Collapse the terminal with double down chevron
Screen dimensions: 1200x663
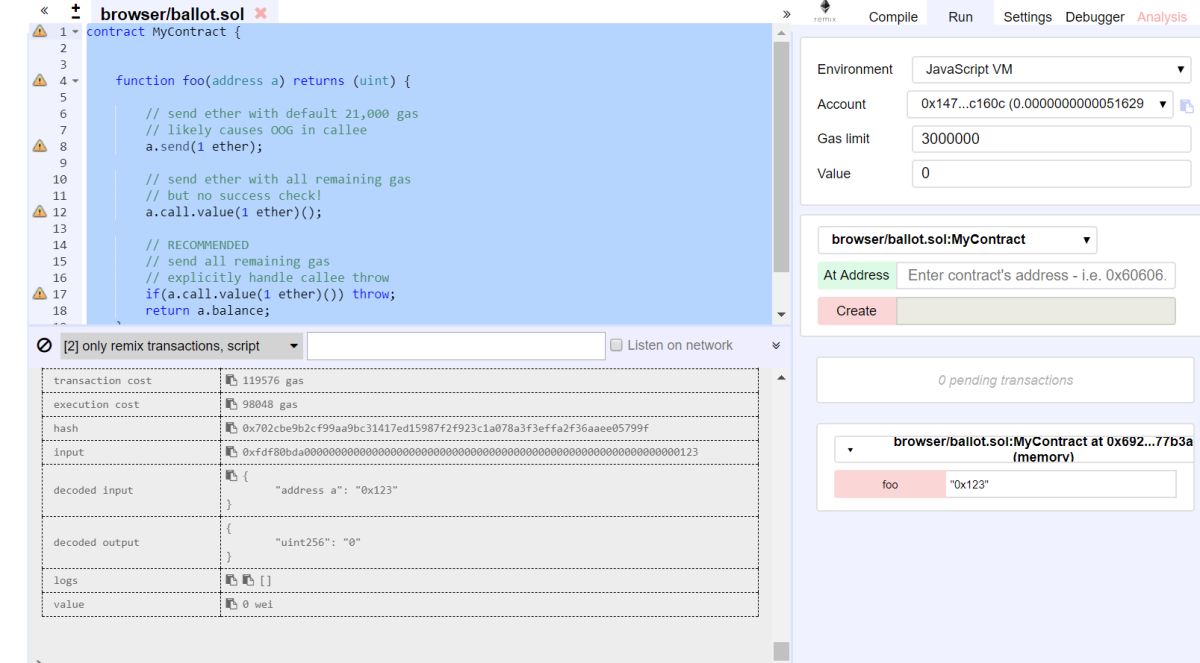click(x=777, y=345)
